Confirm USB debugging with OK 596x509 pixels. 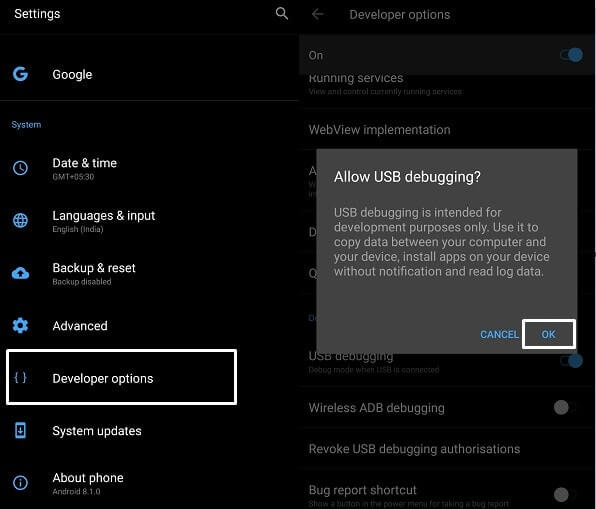(x=548, y=334)
